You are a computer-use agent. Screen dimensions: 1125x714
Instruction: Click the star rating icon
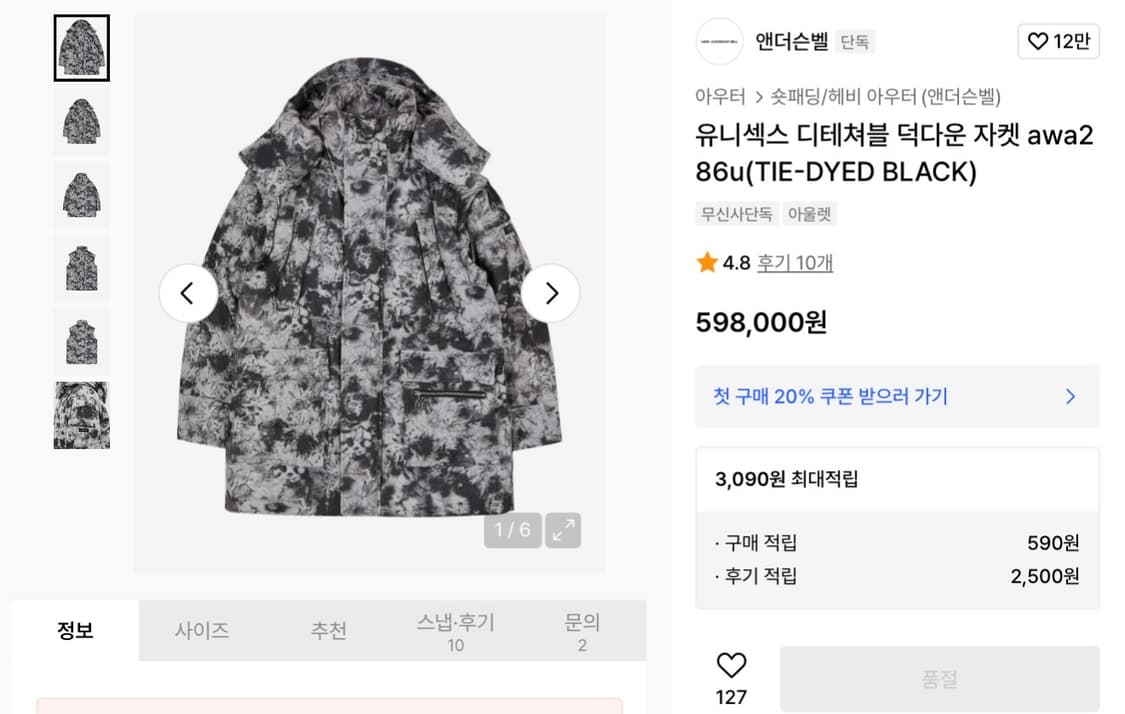coord(703,262)
